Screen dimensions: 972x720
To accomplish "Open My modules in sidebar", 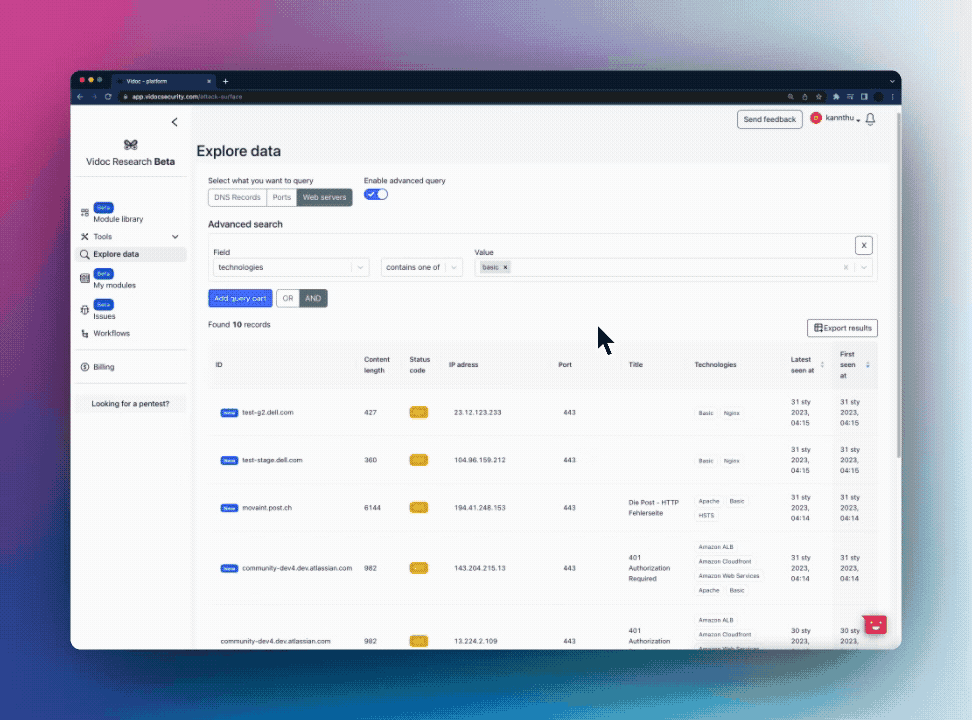I will point(115,285).
